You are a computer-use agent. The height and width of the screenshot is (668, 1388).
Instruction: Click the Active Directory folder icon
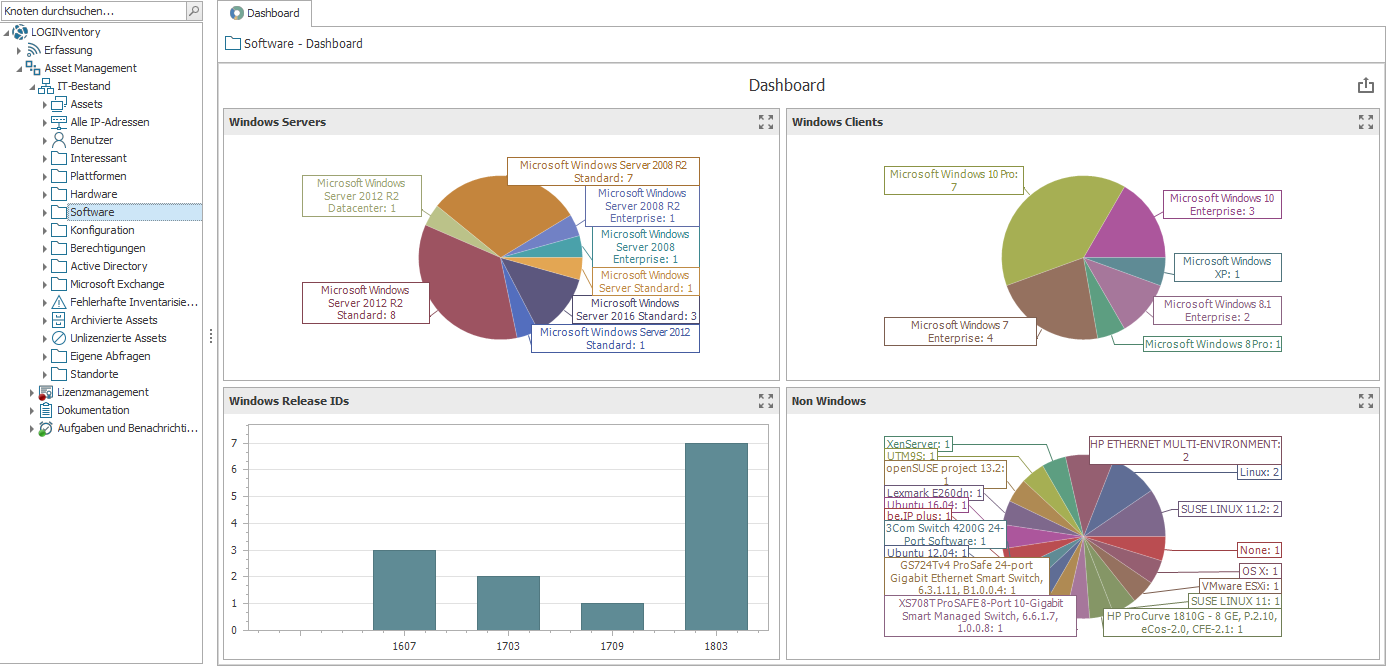tap(59, 266)
